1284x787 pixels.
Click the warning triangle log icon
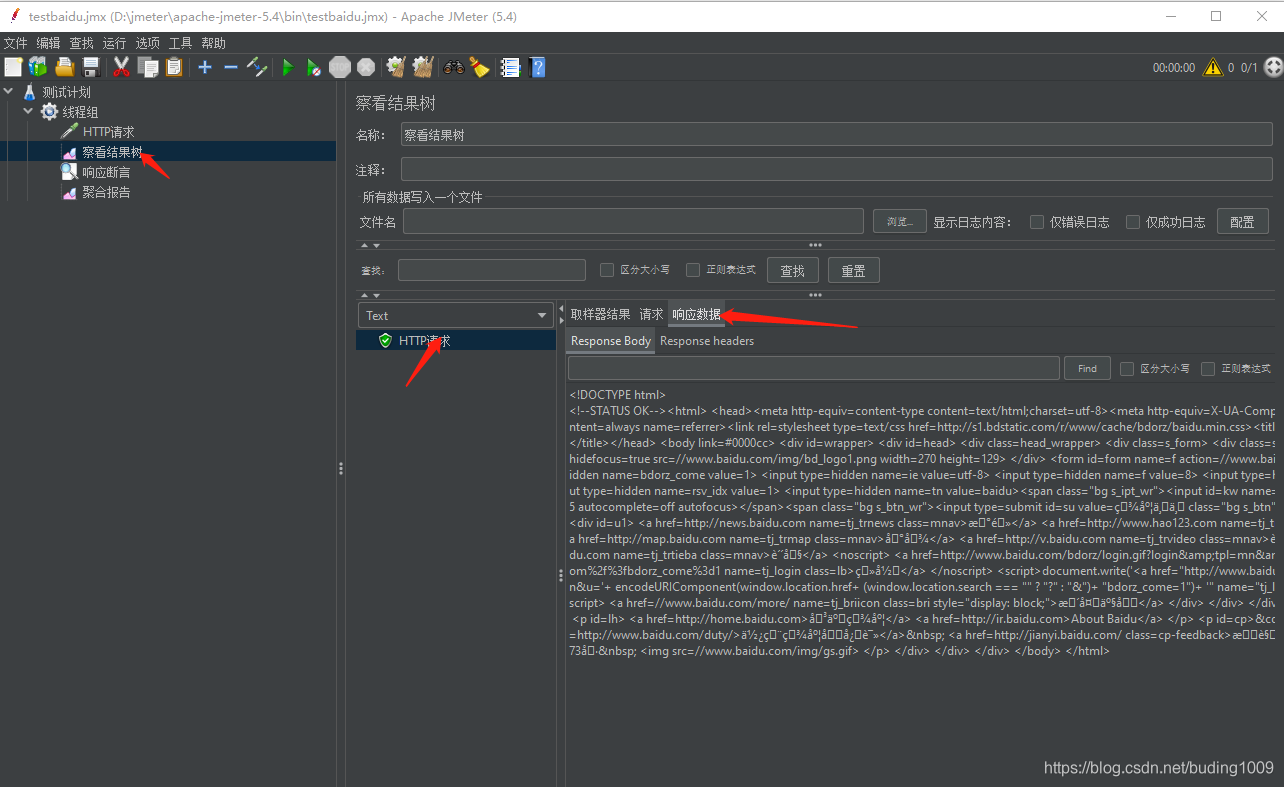(x=1213, y=67)
